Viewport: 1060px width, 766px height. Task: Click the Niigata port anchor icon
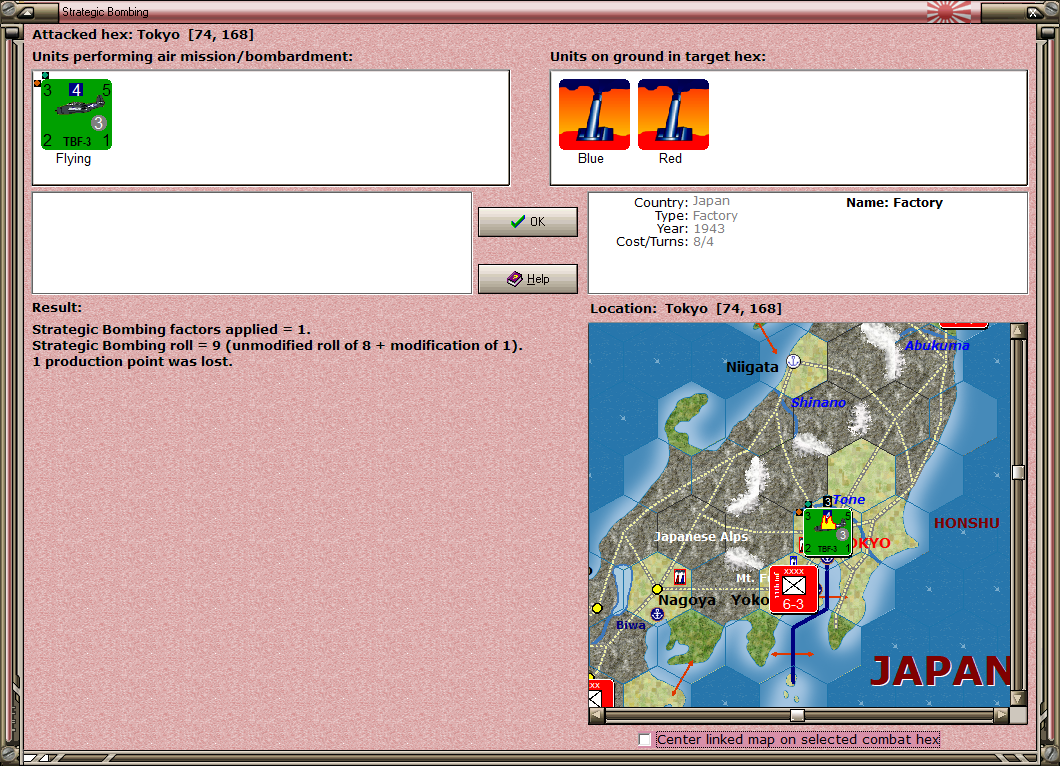coord(794,361)
